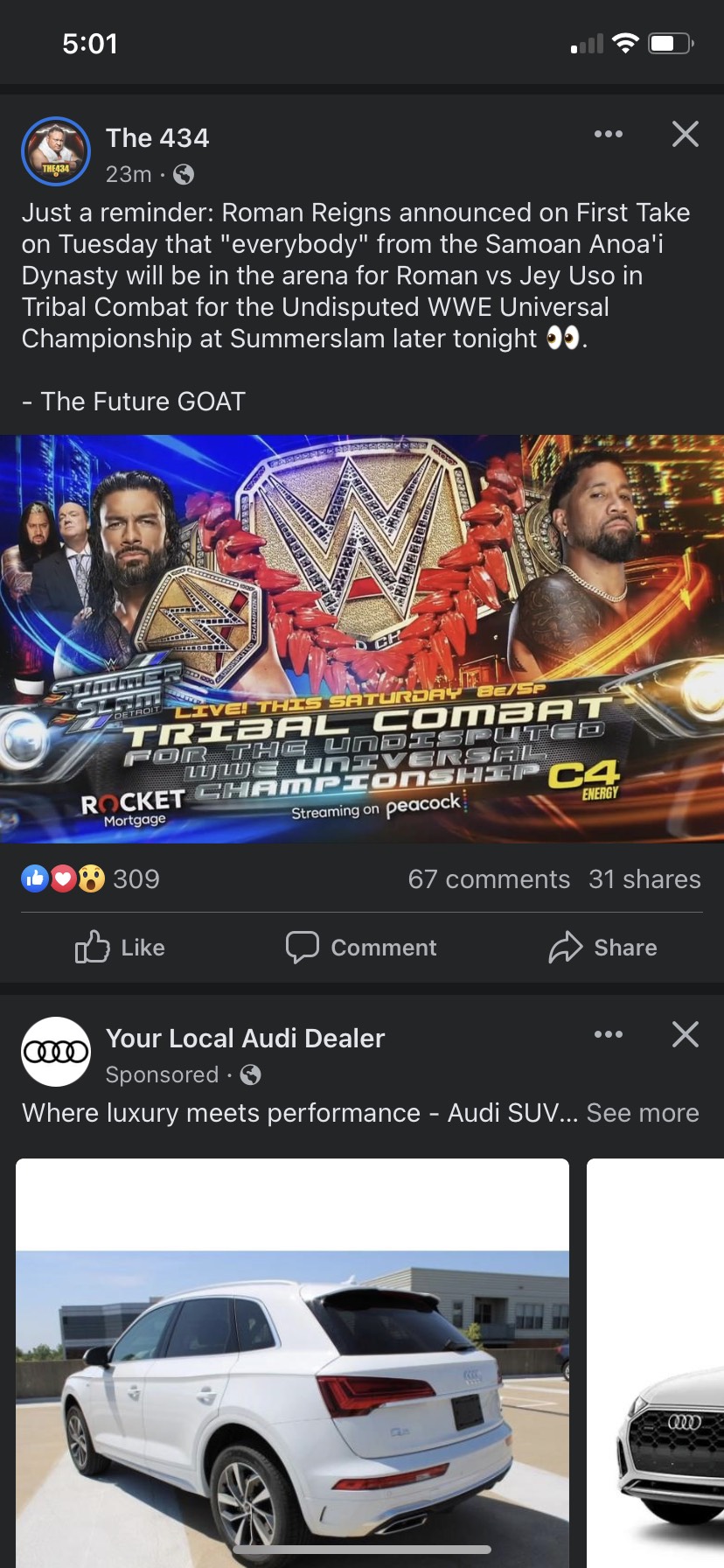Like The 434 post
Viewport: 724px width, 1568px height.
120,948
